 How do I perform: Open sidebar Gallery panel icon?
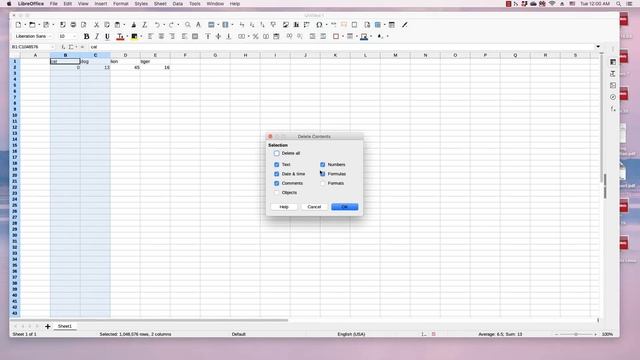coord(613,85)
